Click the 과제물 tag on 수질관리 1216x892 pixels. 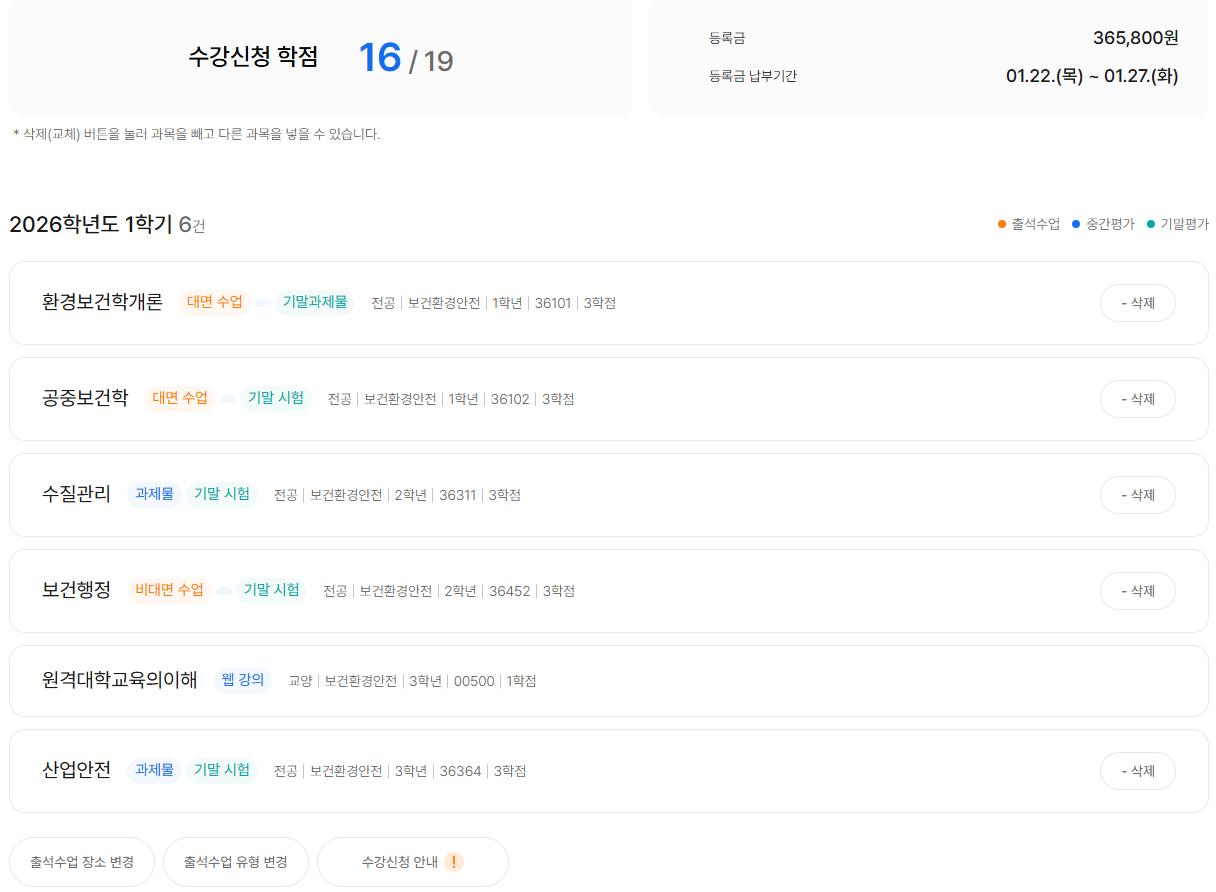154,494
